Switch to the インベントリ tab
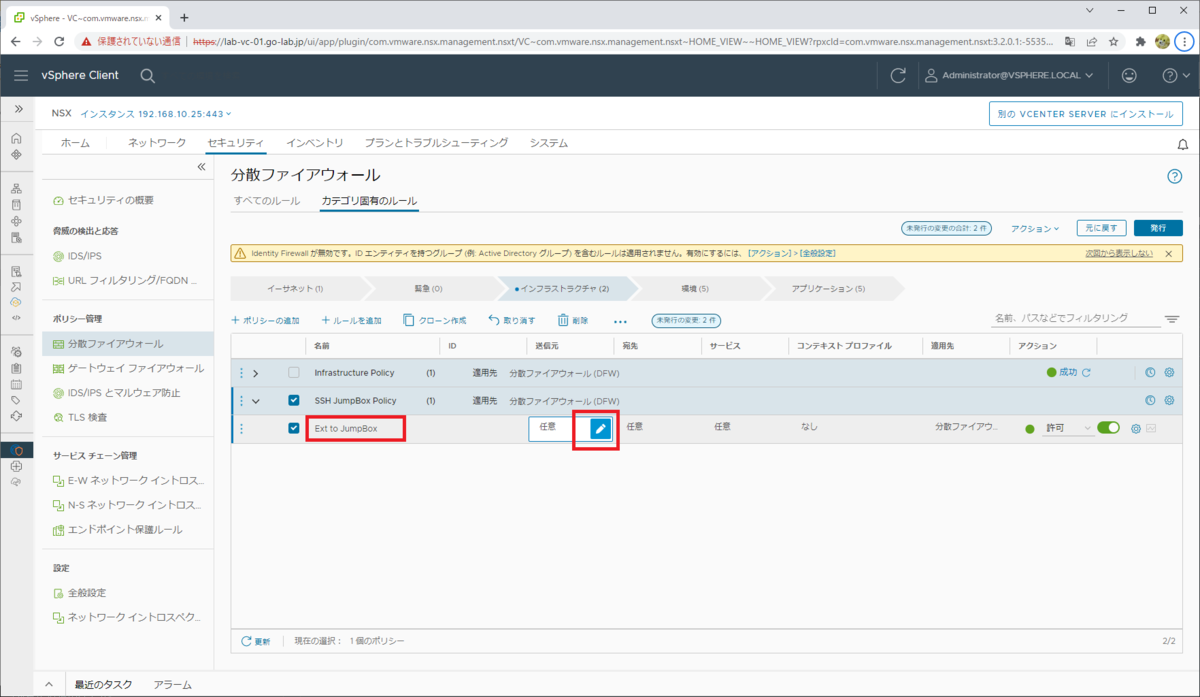1200x697 pixels. (314, 143)
